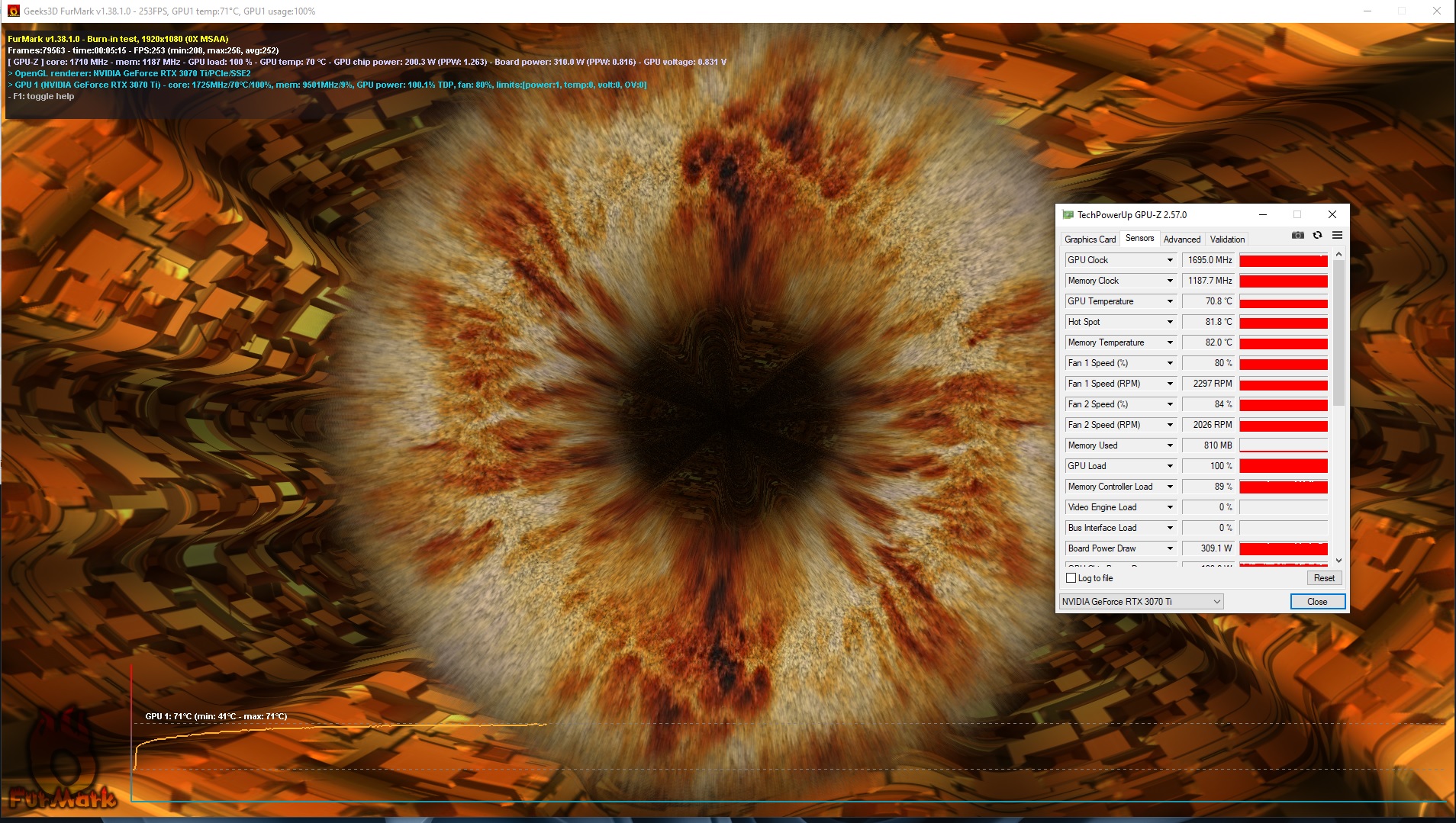Image resolution: width=1456 pixels, height=823 pixels.
Task: Click the Fan 1 value 2297 RPM
Action: point(1209,384)
